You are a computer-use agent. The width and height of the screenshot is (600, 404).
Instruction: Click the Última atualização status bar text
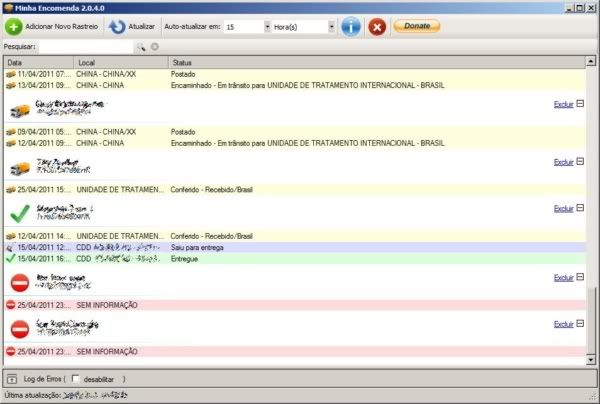tap(66, 395)
